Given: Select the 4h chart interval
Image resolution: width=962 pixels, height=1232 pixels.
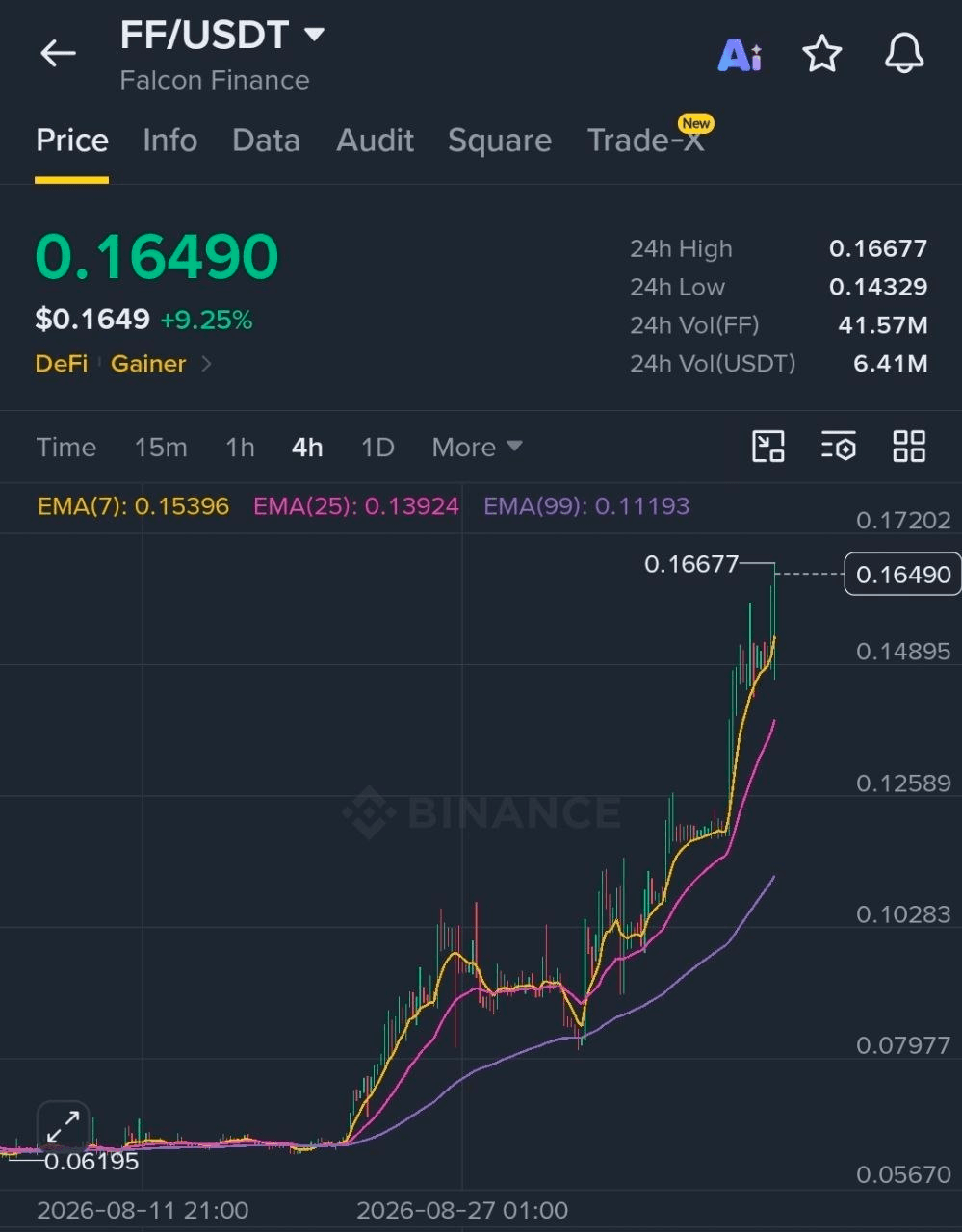Looking at the screenshot, I should pyautogui.click(x=307, y=448).
